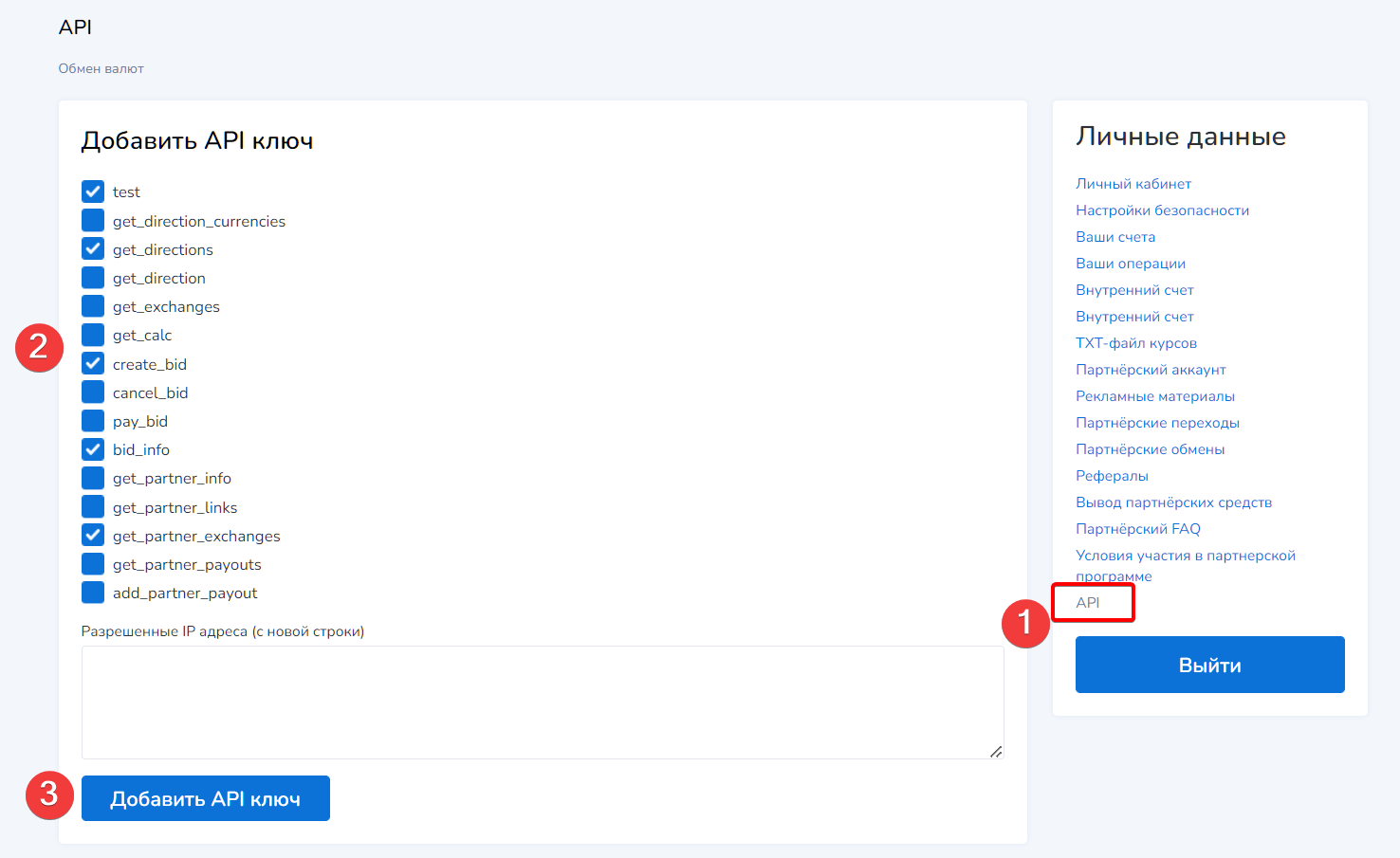Go to Настройки безопасности
The height and width of the screenshot is (858, 1400).
(x=1162, y=210)
